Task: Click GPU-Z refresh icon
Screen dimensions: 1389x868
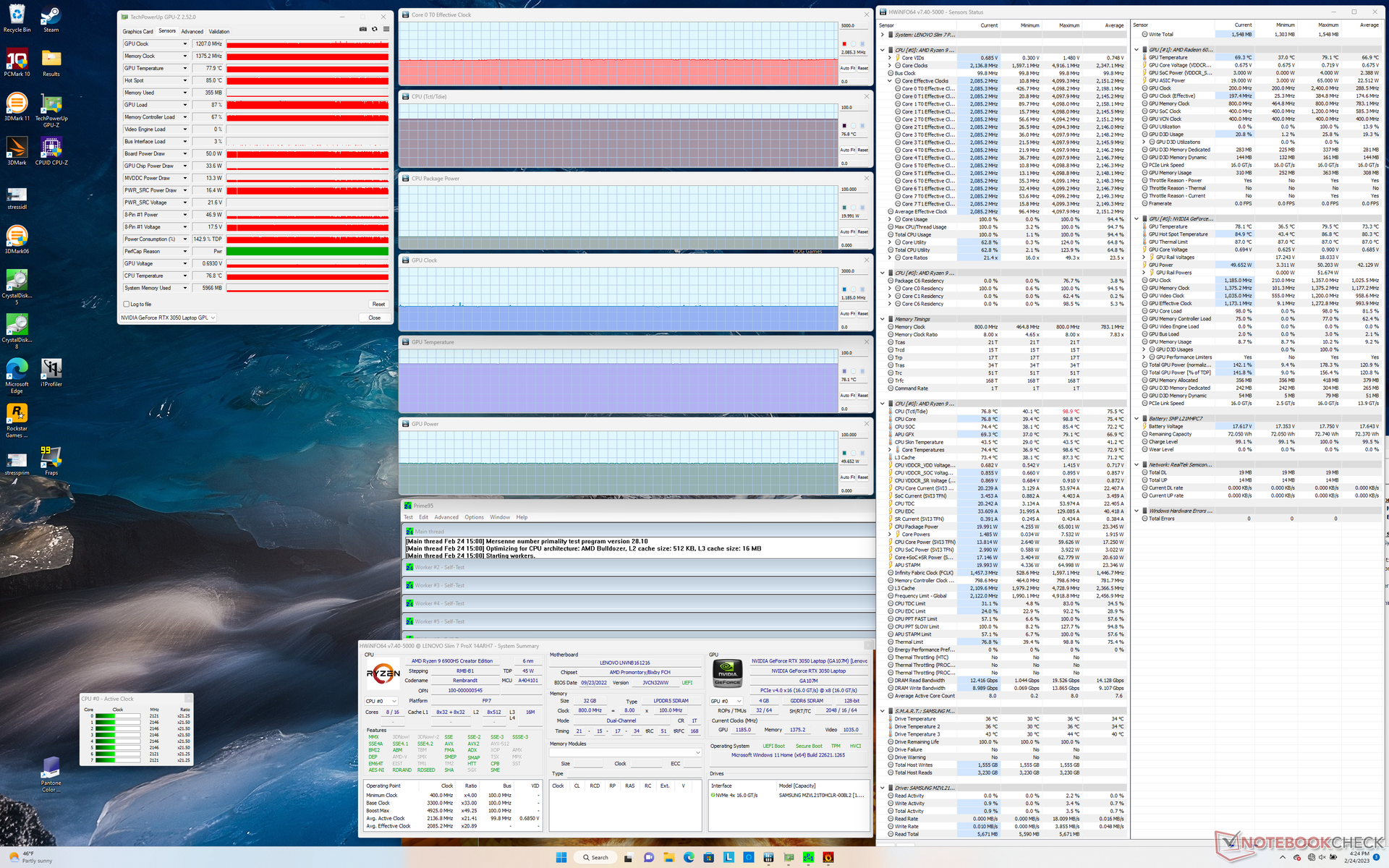Action: tap(375, 29)
